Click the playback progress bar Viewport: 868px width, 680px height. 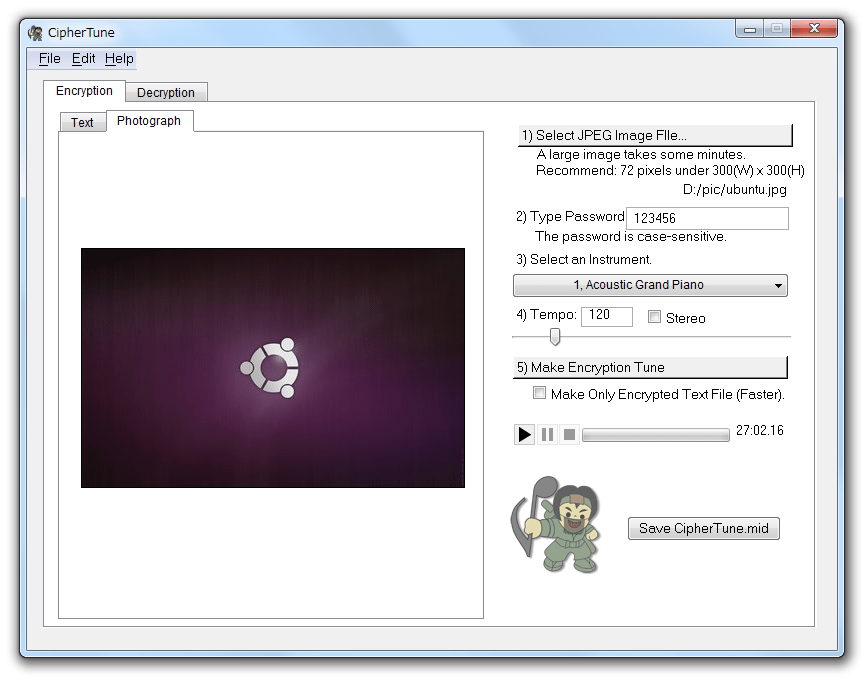click(x=655, y=435)
